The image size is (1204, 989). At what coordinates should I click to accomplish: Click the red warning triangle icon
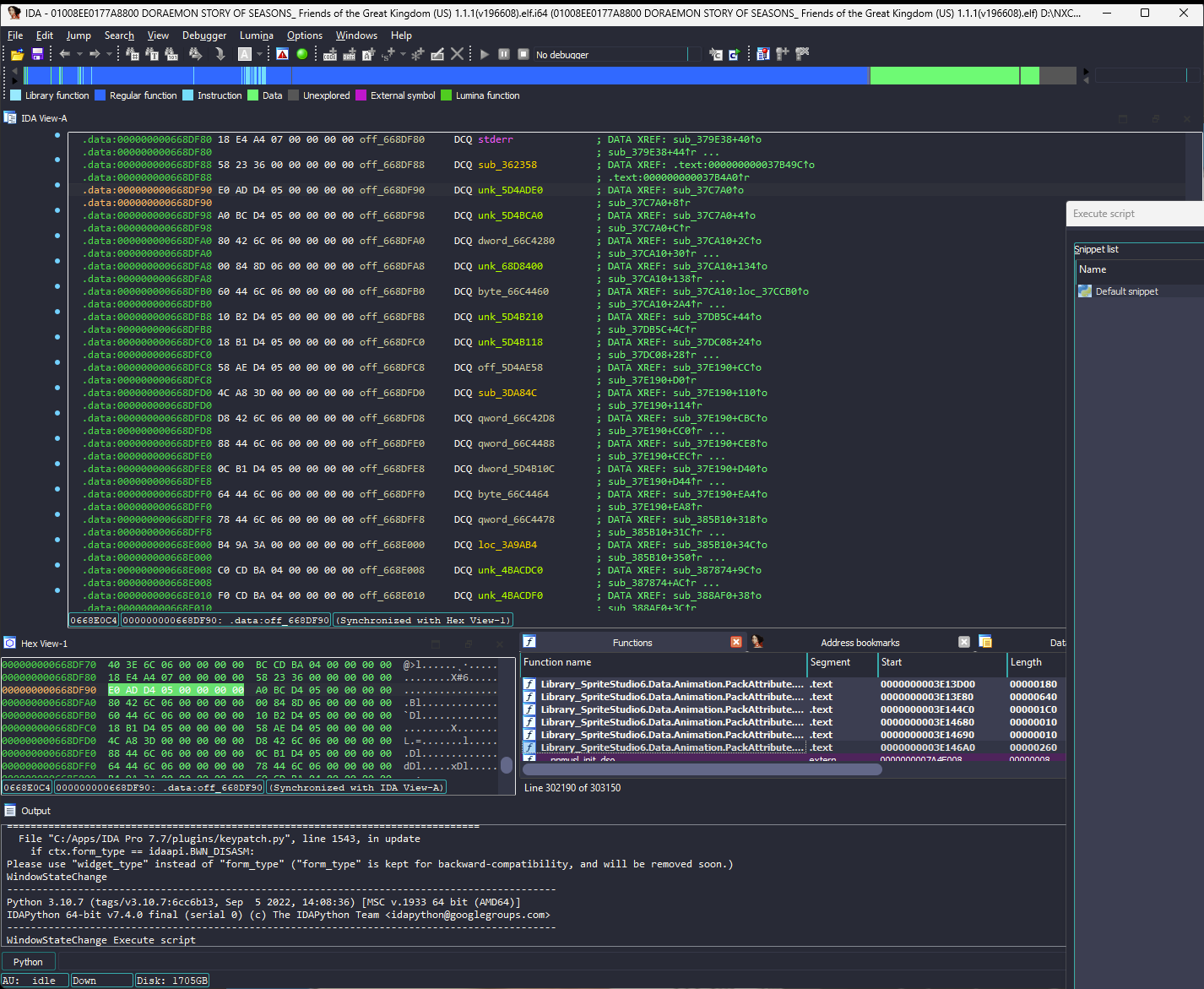pyautogui.click(x=282, y=54)
